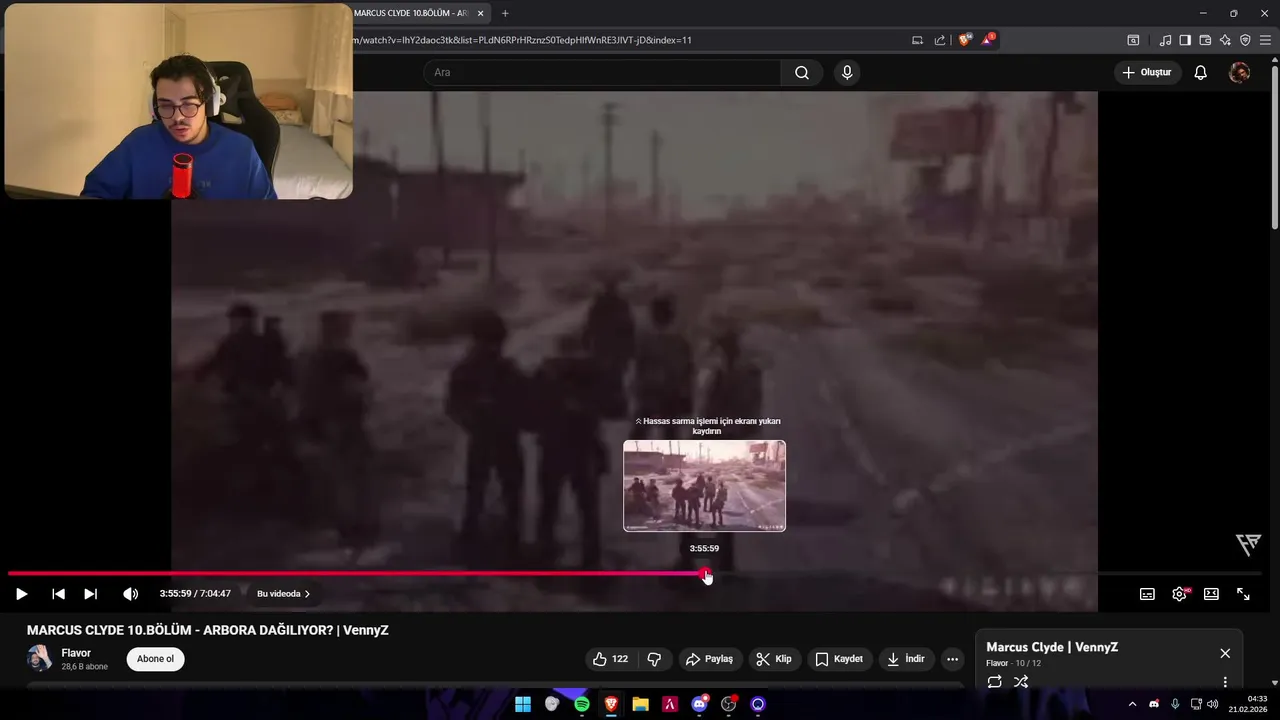Enter full screen mode
This screenshot has height=720, width=1280.
pyautogui.click(x=1243, y=594)
